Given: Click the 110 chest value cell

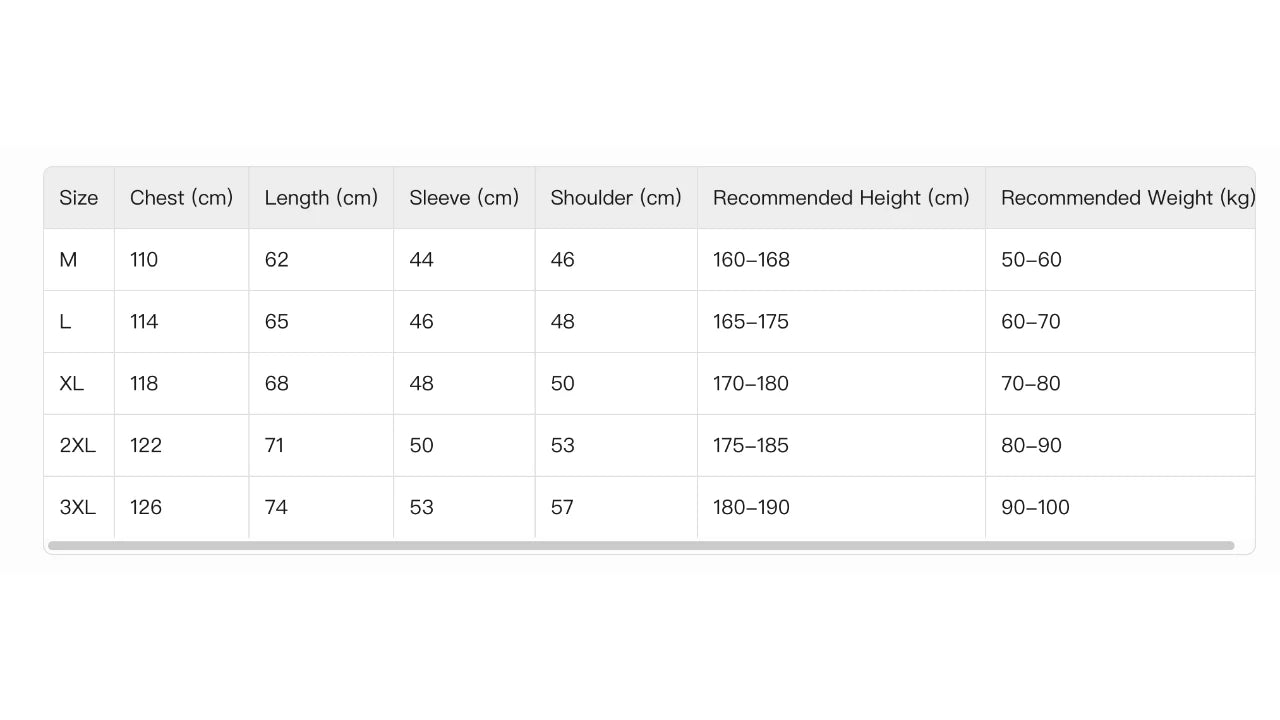Looking at the screenshot, I should (x=144, y=260).
